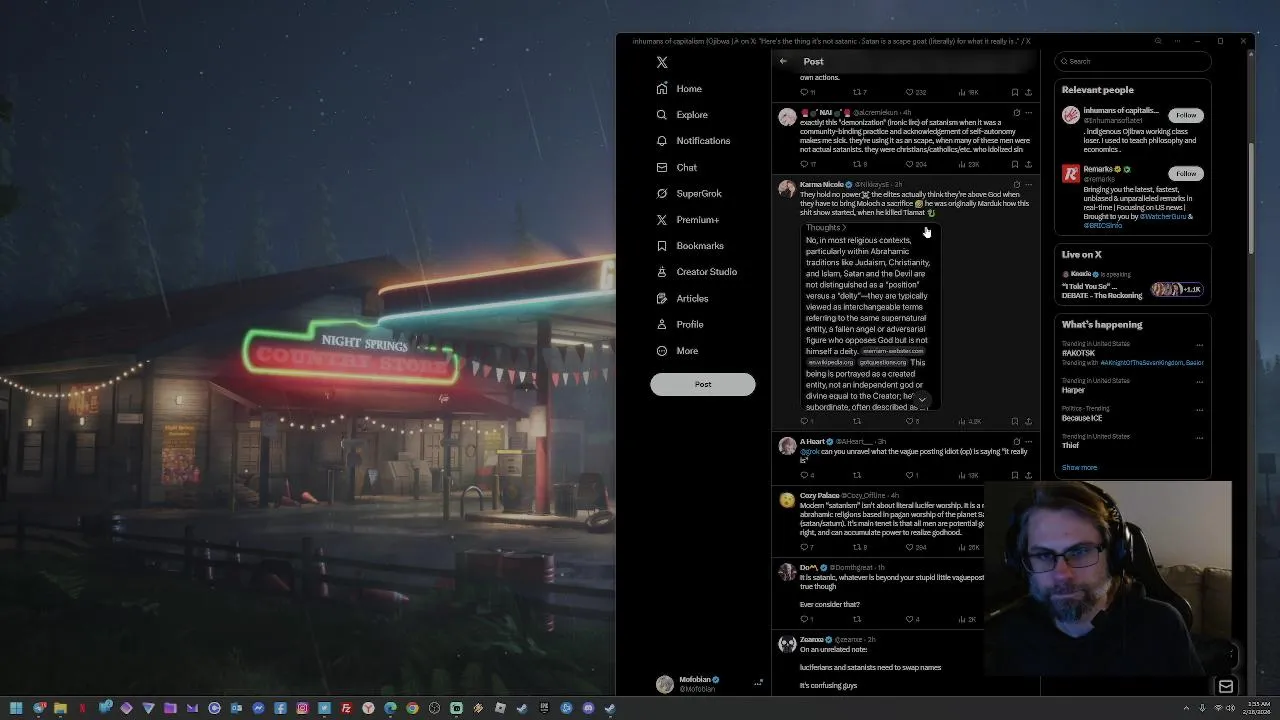Open more options on Karma Nicole's reply
The width and height of the screenshot is (1280, 720).
pyautogui.click(x=1028, y=184)
